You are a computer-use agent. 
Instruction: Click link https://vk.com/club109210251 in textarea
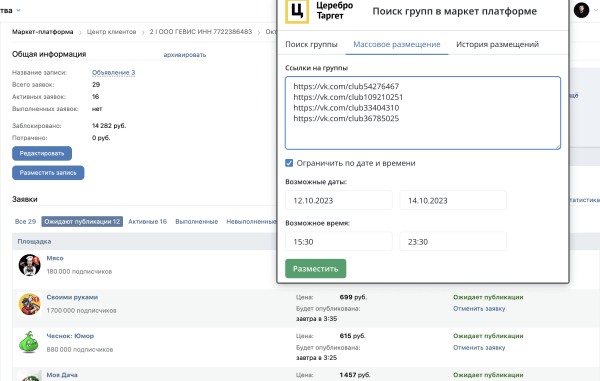[348, 97]
